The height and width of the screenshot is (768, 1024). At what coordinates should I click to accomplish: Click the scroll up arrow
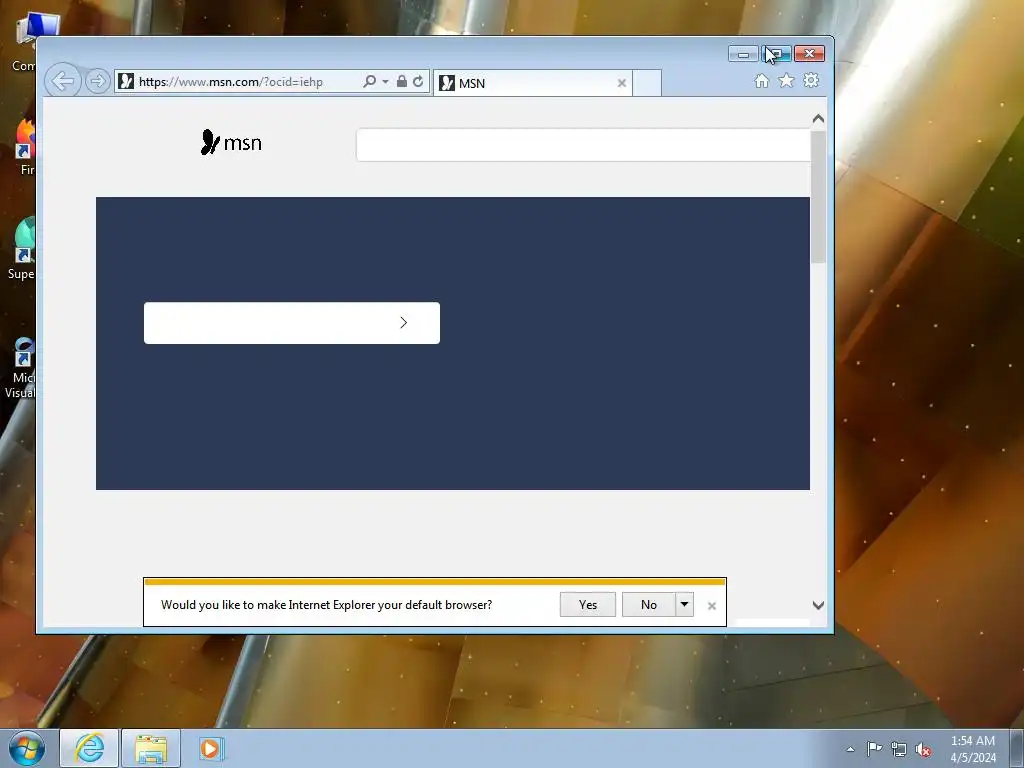click(818, 119)
